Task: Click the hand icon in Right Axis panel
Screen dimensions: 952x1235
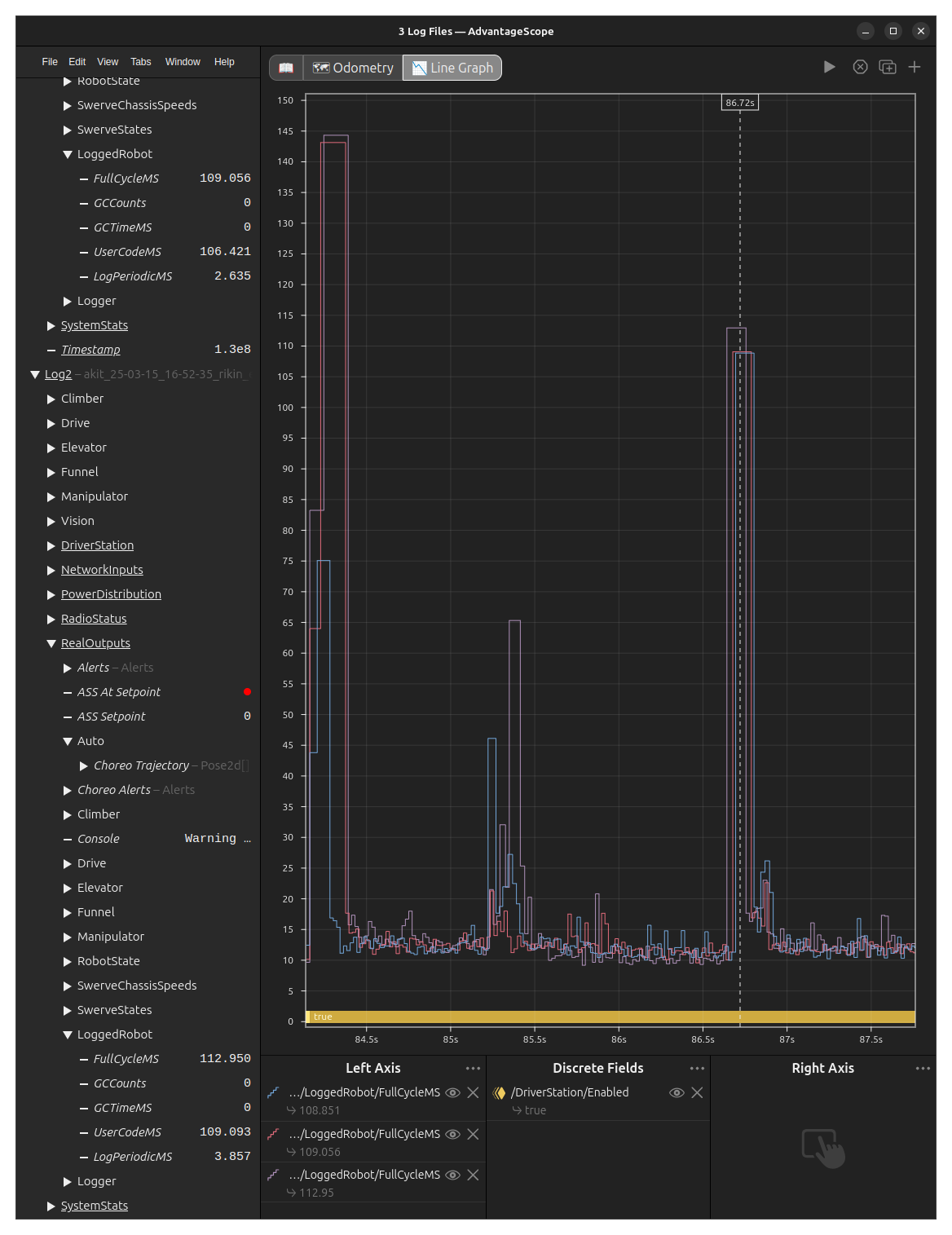Action: pyautogui.click(x=823, y=1148)
